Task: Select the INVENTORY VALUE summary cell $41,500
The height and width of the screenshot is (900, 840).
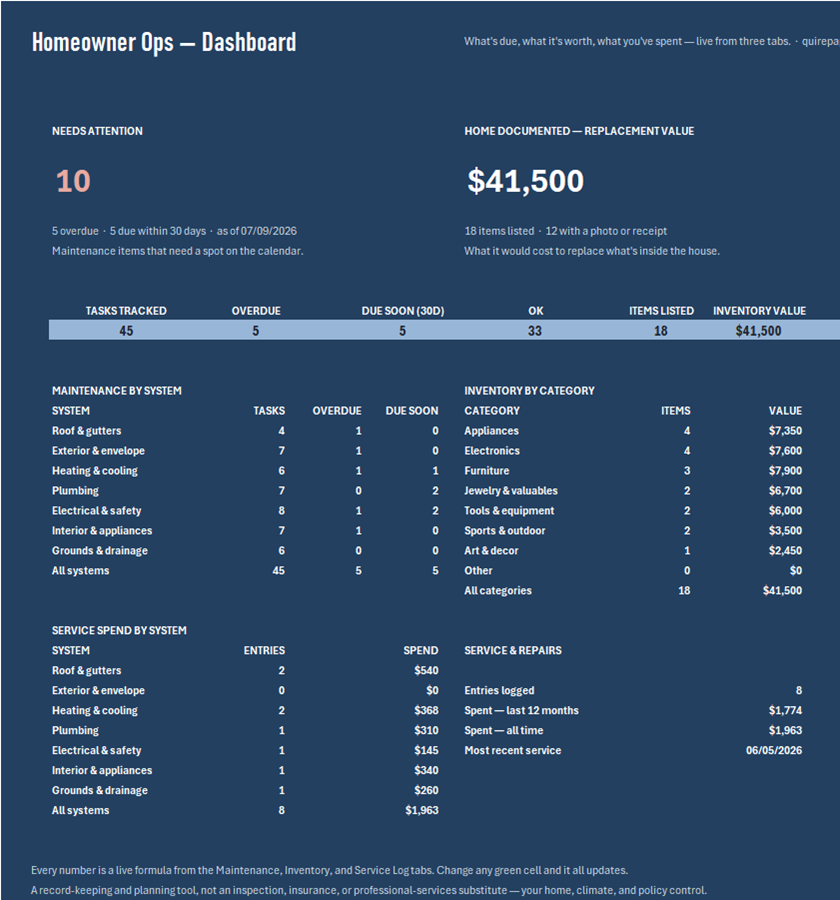Action: click(758, 331)
